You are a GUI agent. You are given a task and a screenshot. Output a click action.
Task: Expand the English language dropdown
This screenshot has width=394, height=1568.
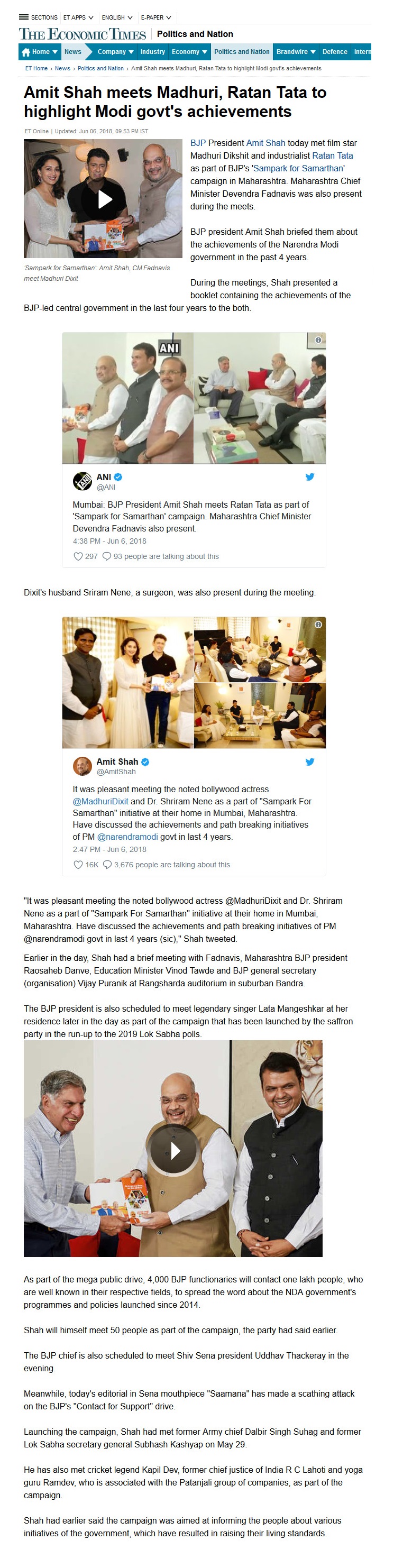pyautogui.click(x=117, y=17)
